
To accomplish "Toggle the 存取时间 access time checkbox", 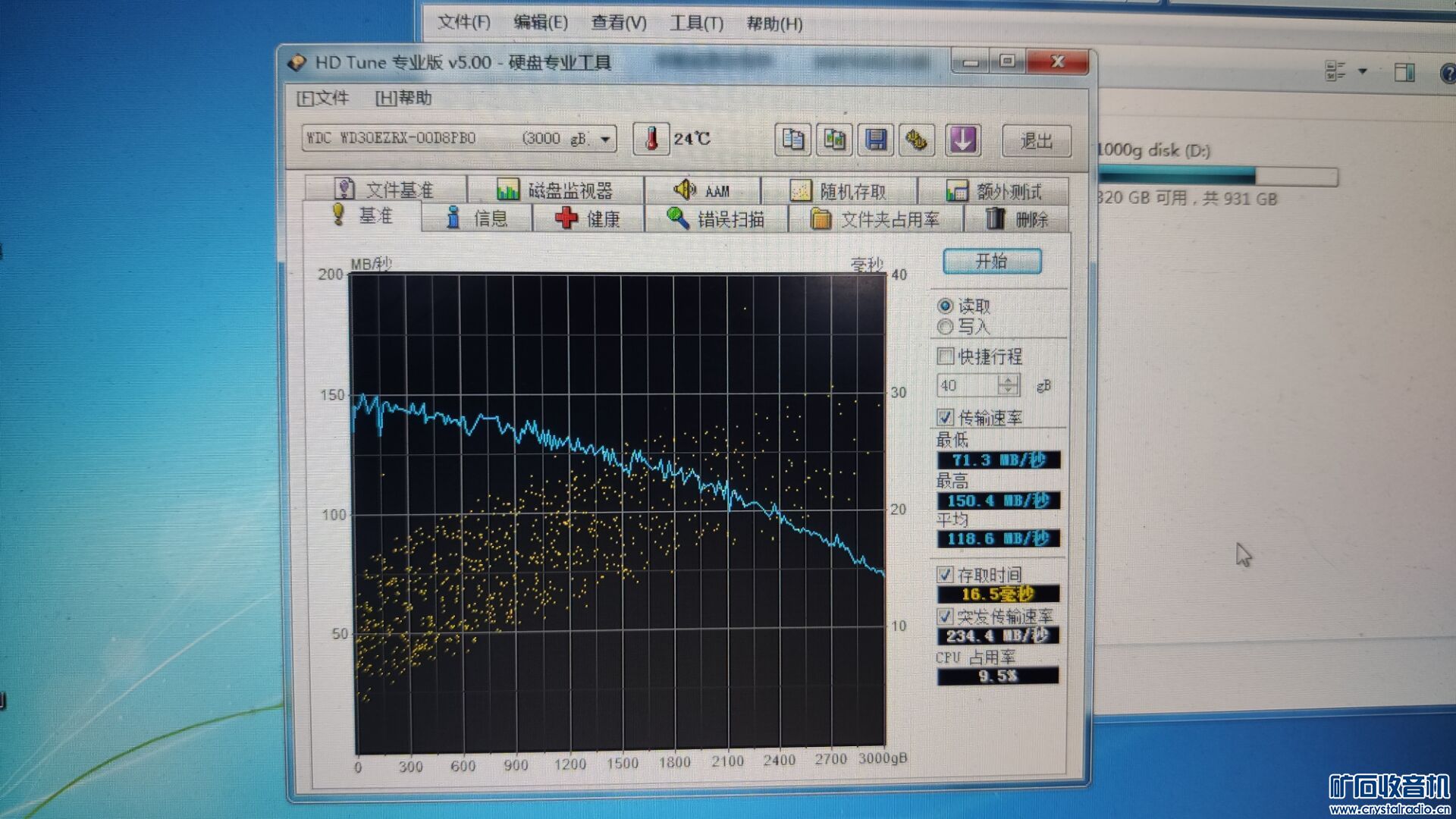I will click(945, 575).
